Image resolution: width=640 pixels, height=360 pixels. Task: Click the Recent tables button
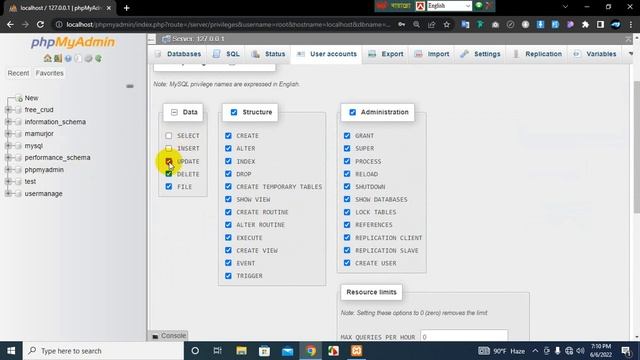tap(18, 73)
